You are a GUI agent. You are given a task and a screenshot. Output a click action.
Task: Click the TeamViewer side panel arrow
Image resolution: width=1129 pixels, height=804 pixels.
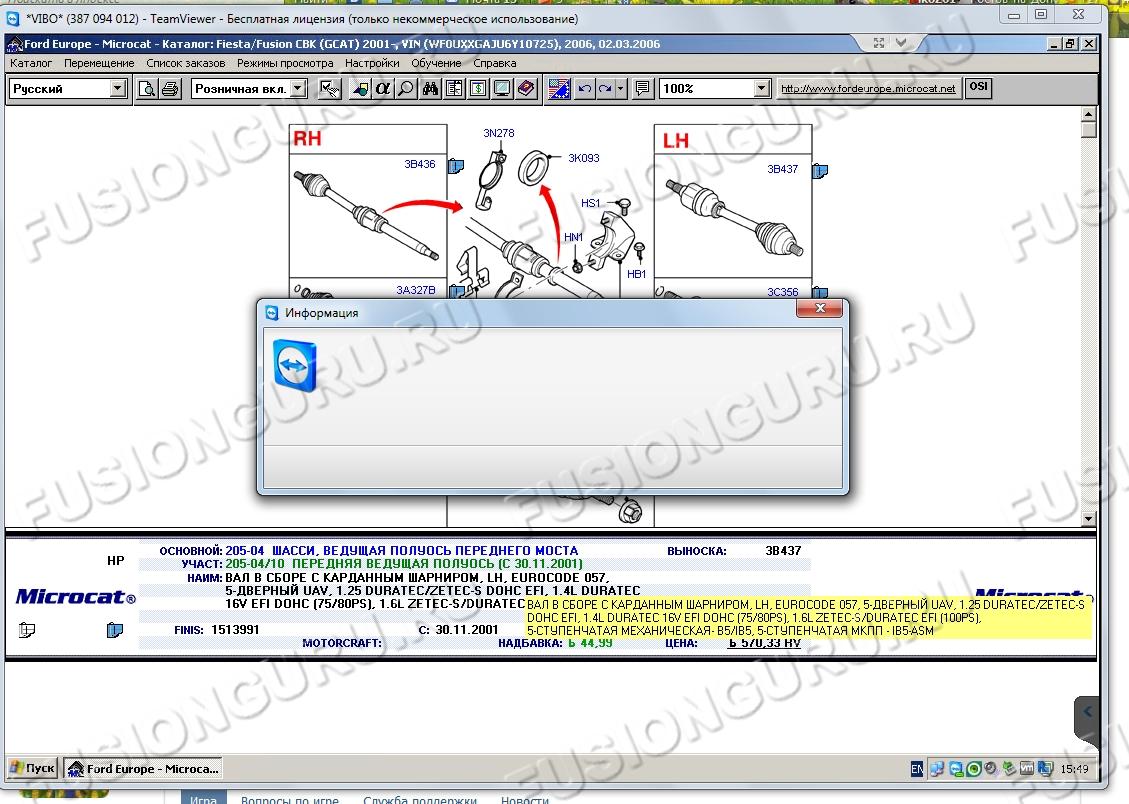pos(1087,713)
